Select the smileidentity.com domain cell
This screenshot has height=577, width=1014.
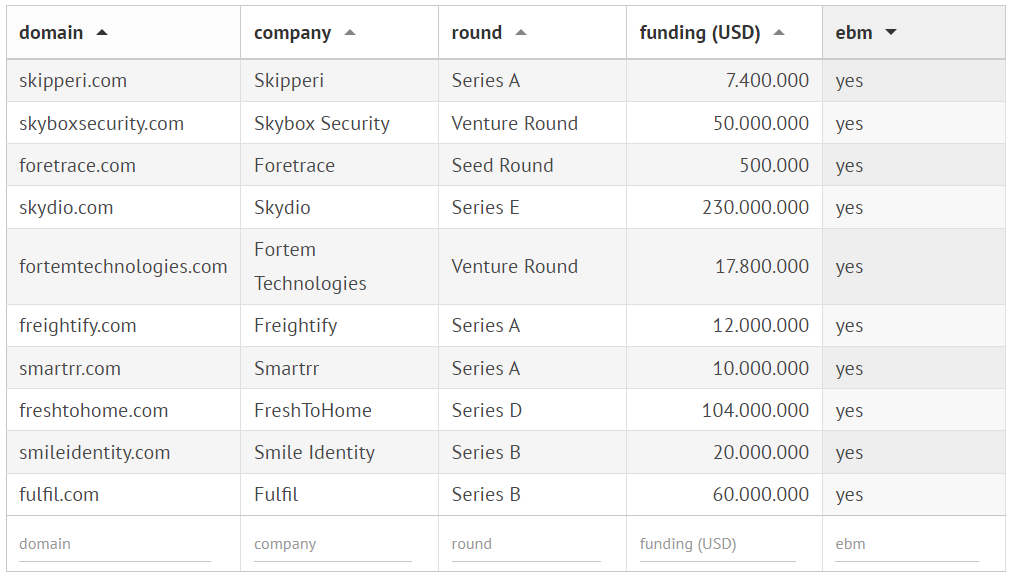[95, 453]
